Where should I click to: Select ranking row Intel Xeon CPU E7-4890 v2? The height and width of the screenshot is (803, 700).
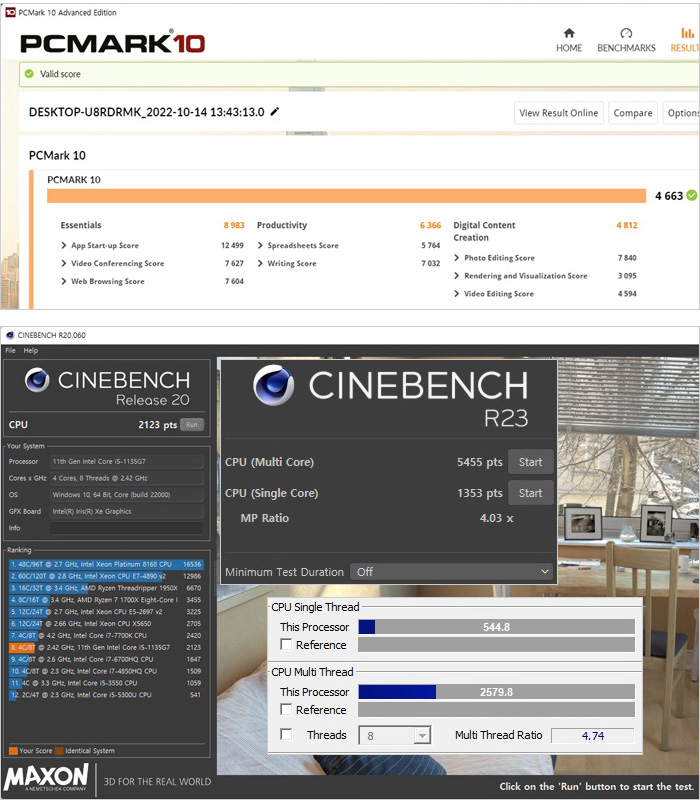[106, 576]
